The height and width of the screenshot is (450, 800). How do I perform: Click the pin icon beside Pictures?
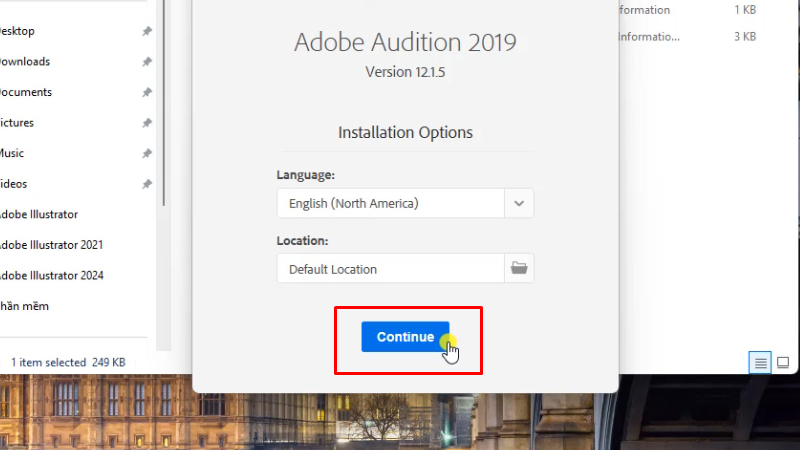(x=147, y=123)
